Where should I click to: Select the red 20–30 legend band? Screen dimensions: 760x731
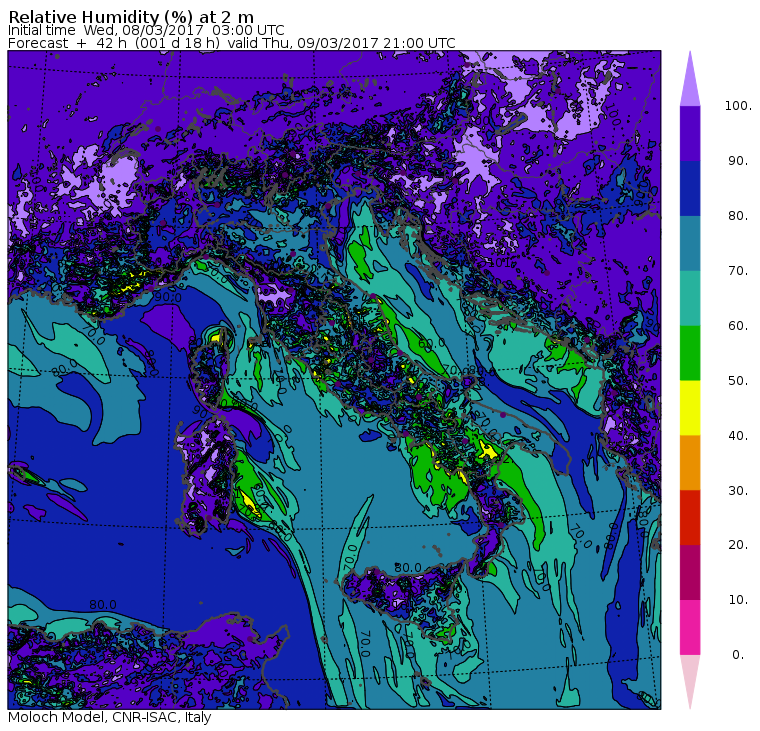(x=690, y=518)
